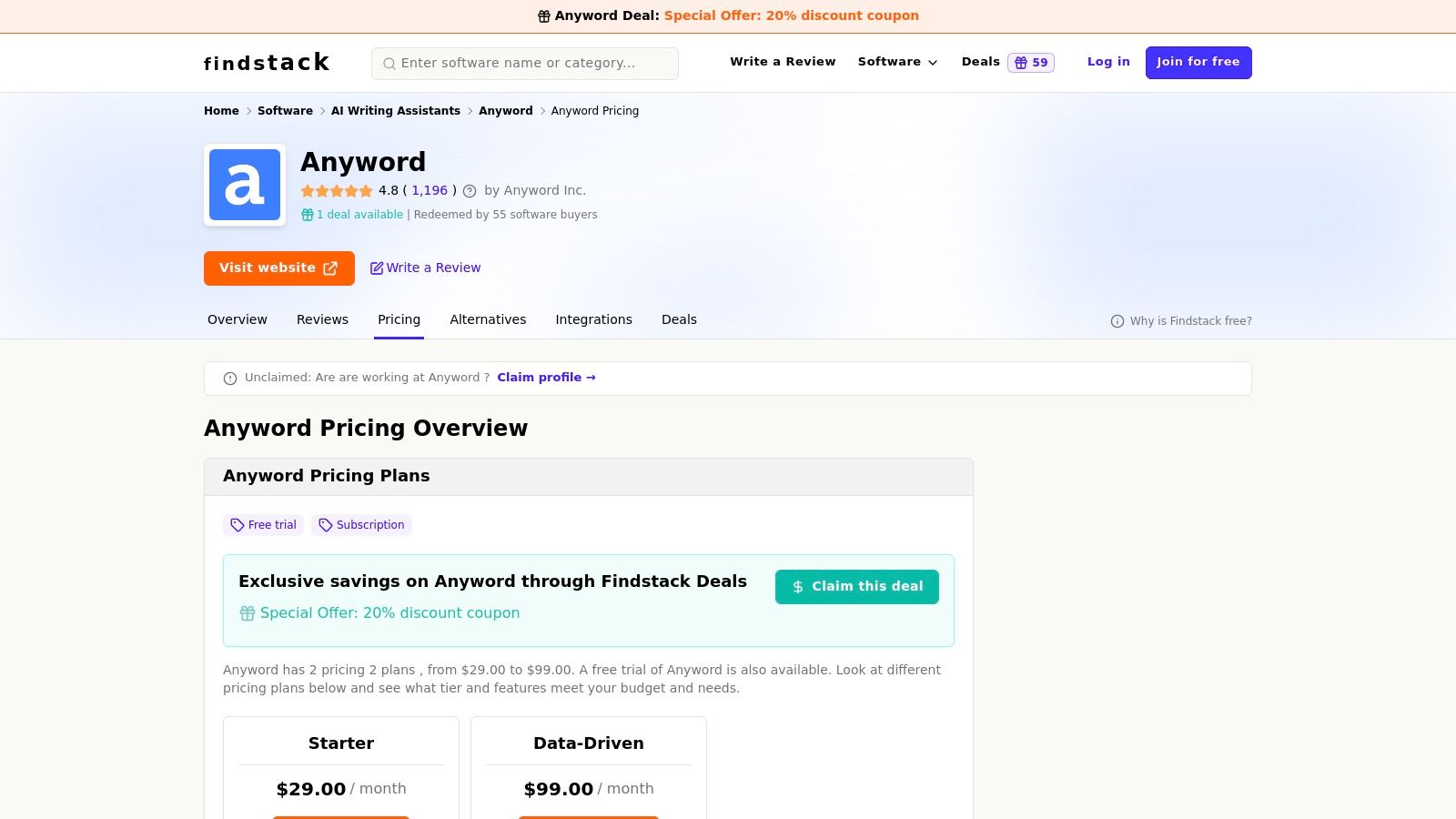Viewport: 1456px width, 819px height.
Task: Switch to the Alternatives tab
Action: (488, 319)
